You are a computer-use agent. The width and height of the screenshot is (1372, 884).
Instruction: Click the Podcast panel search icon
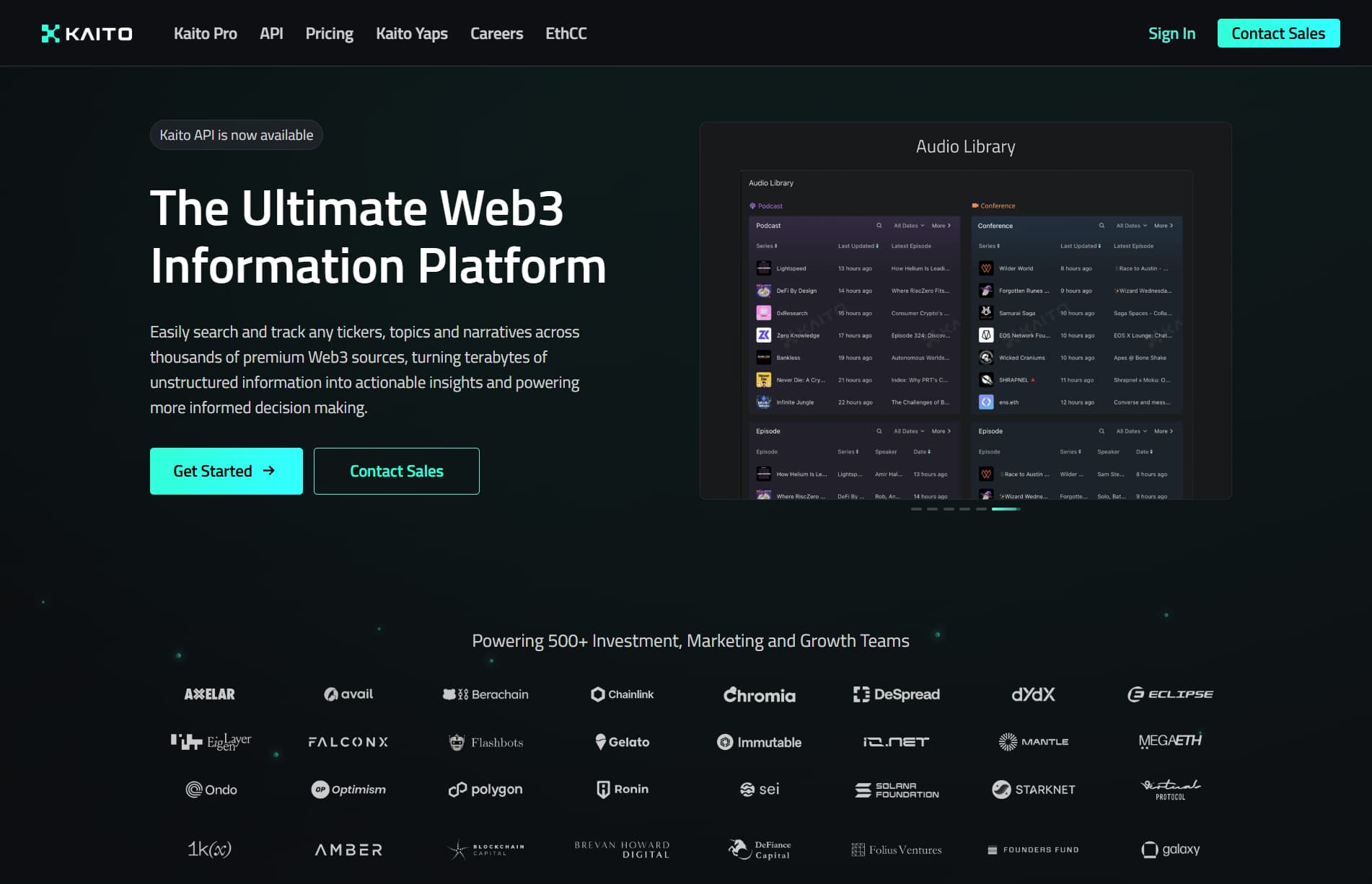click(x=879, y=226)
